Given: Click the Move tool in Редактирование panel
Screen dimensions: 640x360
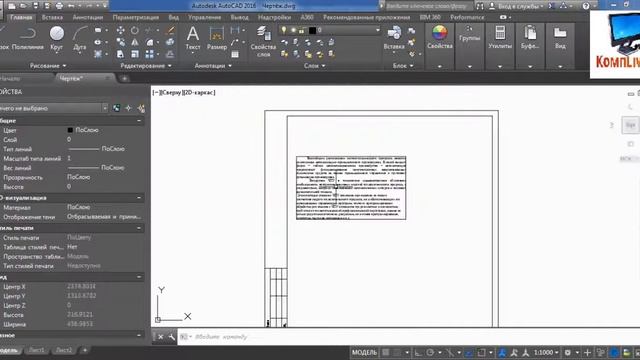Looking at the screenshot, I should 121,30.
